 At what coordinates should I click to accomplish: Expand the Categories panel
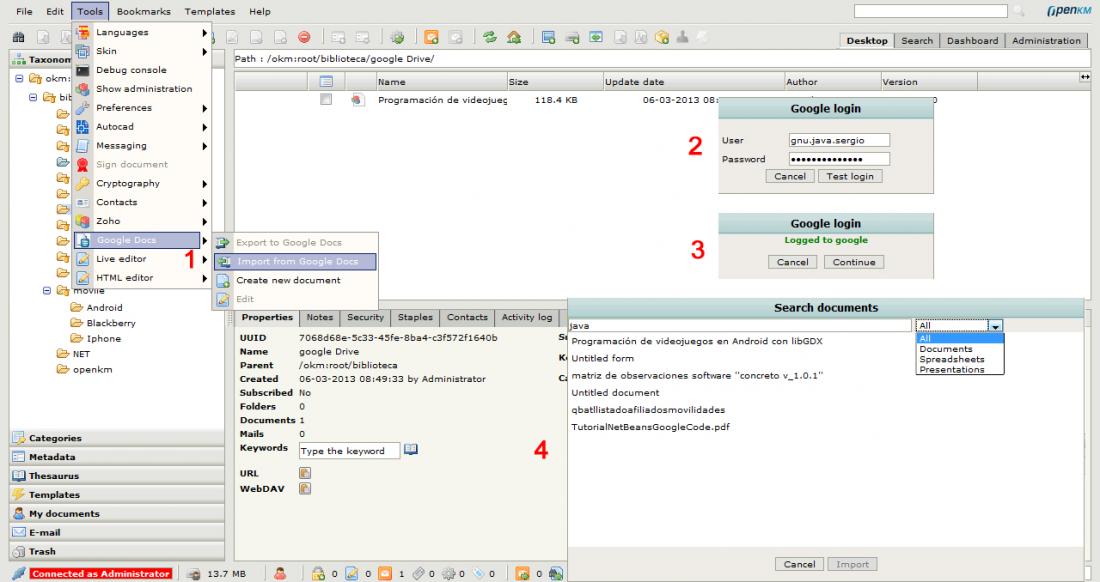click(x=117, y=438)
